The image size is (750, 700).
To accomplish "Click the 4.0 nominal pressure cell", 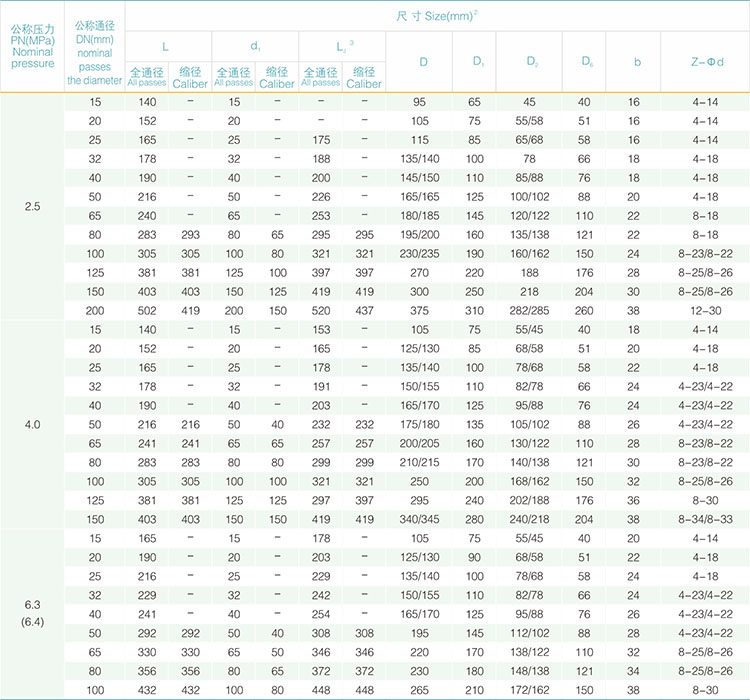I will click(x=32, y=425).
